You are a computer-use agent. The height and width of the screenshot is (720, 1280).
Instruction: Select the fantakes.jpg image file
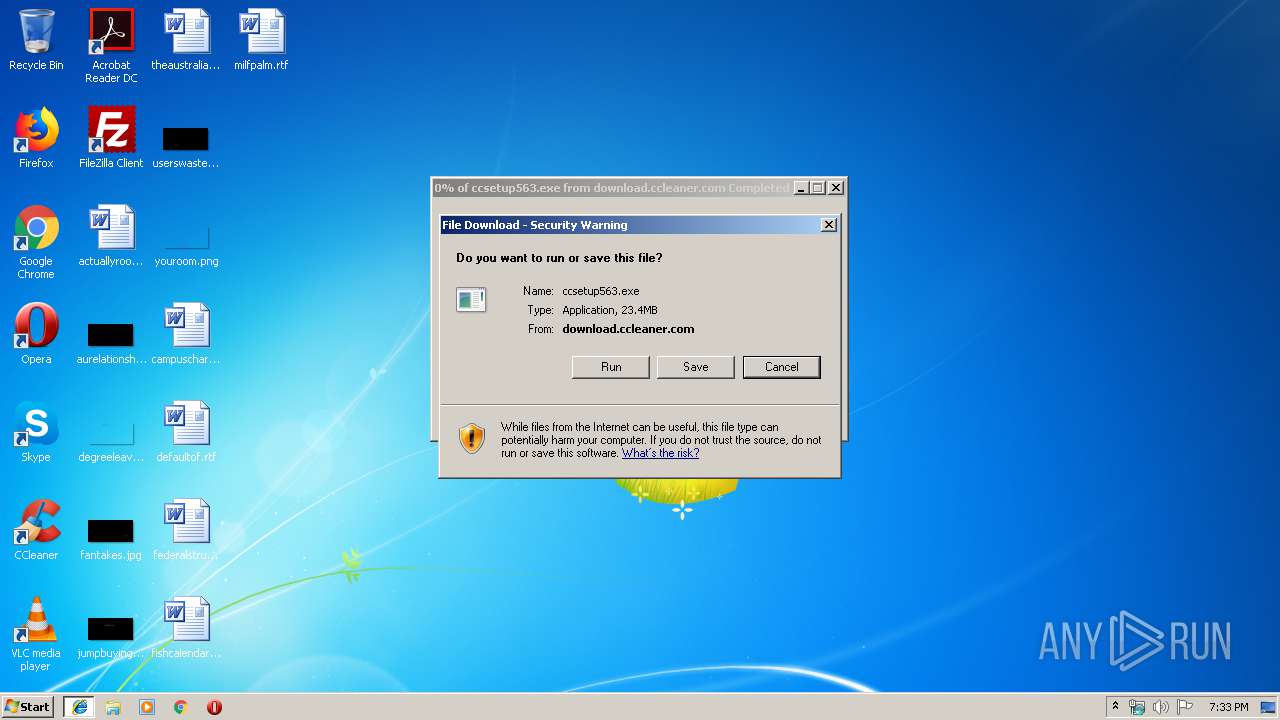tap(111, 538)
